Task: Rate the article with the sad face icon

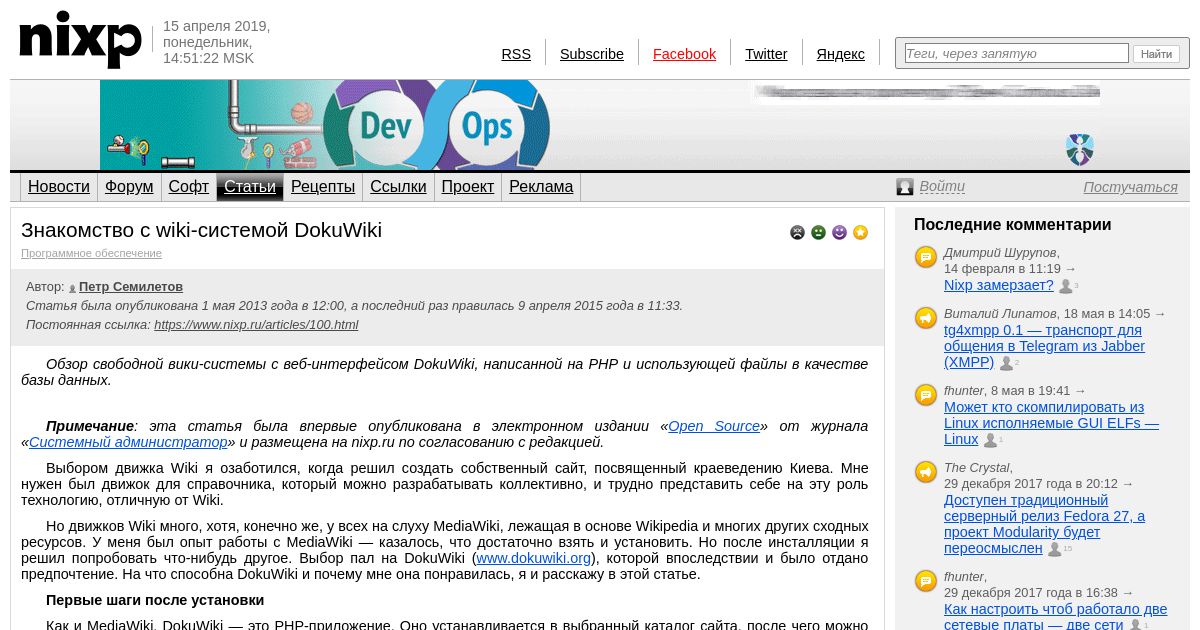Action: click(x=797, y=233)
